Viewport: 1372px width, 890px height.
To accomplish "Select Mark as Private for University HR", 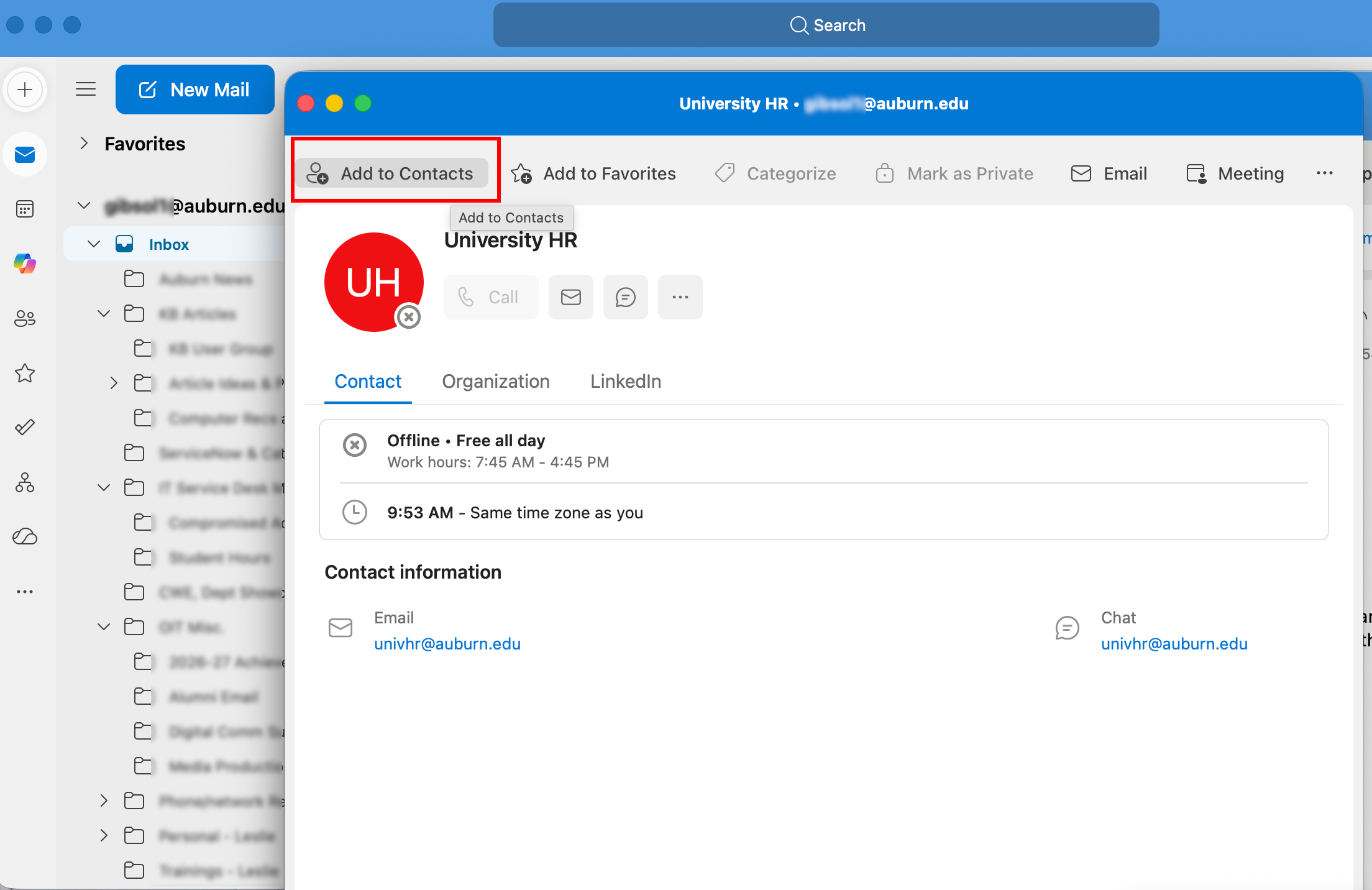I will pos(954,173).
